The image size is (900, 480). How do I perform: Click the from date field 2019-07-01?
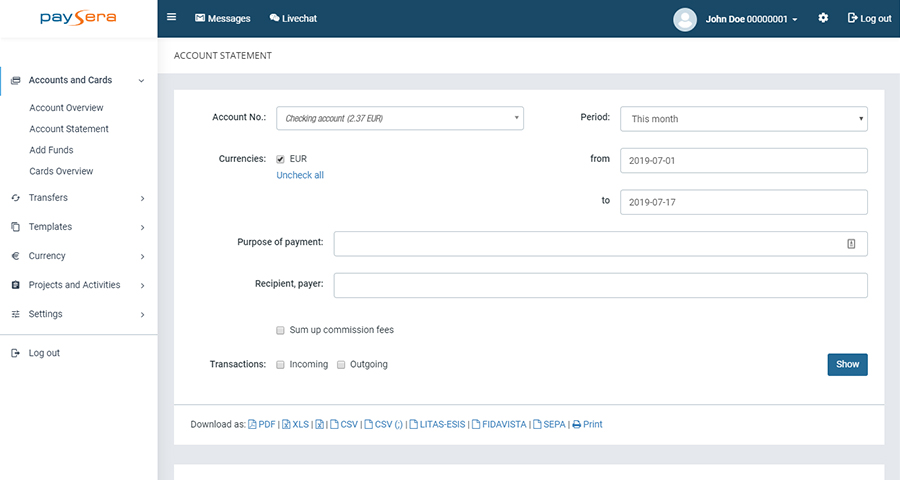[743, 160]
